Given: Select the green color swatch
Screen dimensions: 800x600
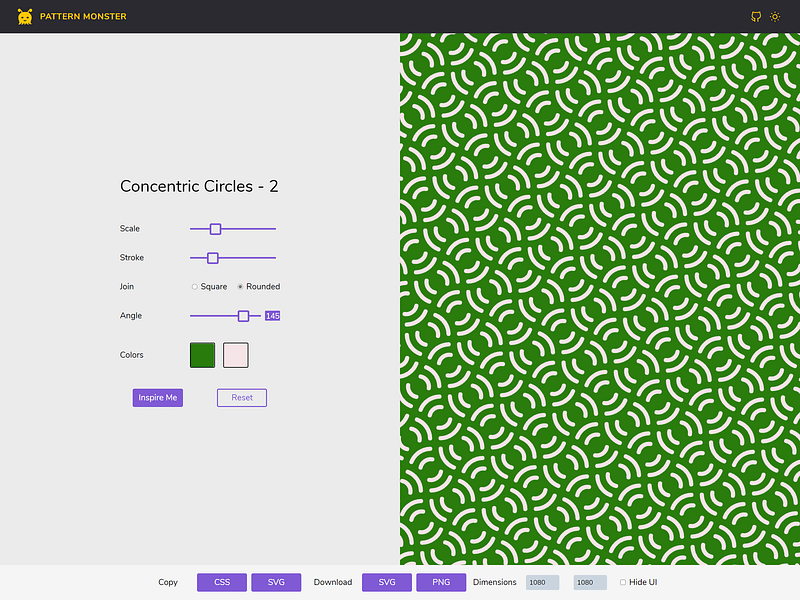Looking at the screenshot, I should pos(203,355).
